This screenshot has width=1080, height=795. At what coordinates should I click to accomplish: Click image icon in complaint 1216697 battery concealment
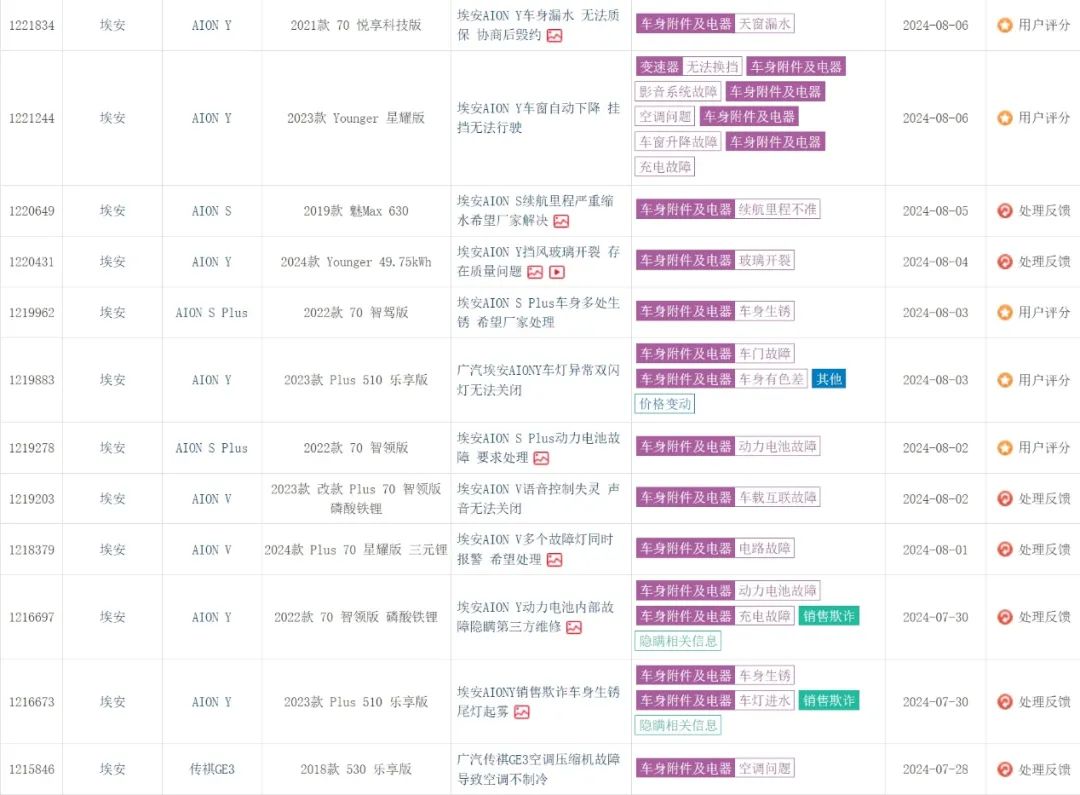point(574,628)
